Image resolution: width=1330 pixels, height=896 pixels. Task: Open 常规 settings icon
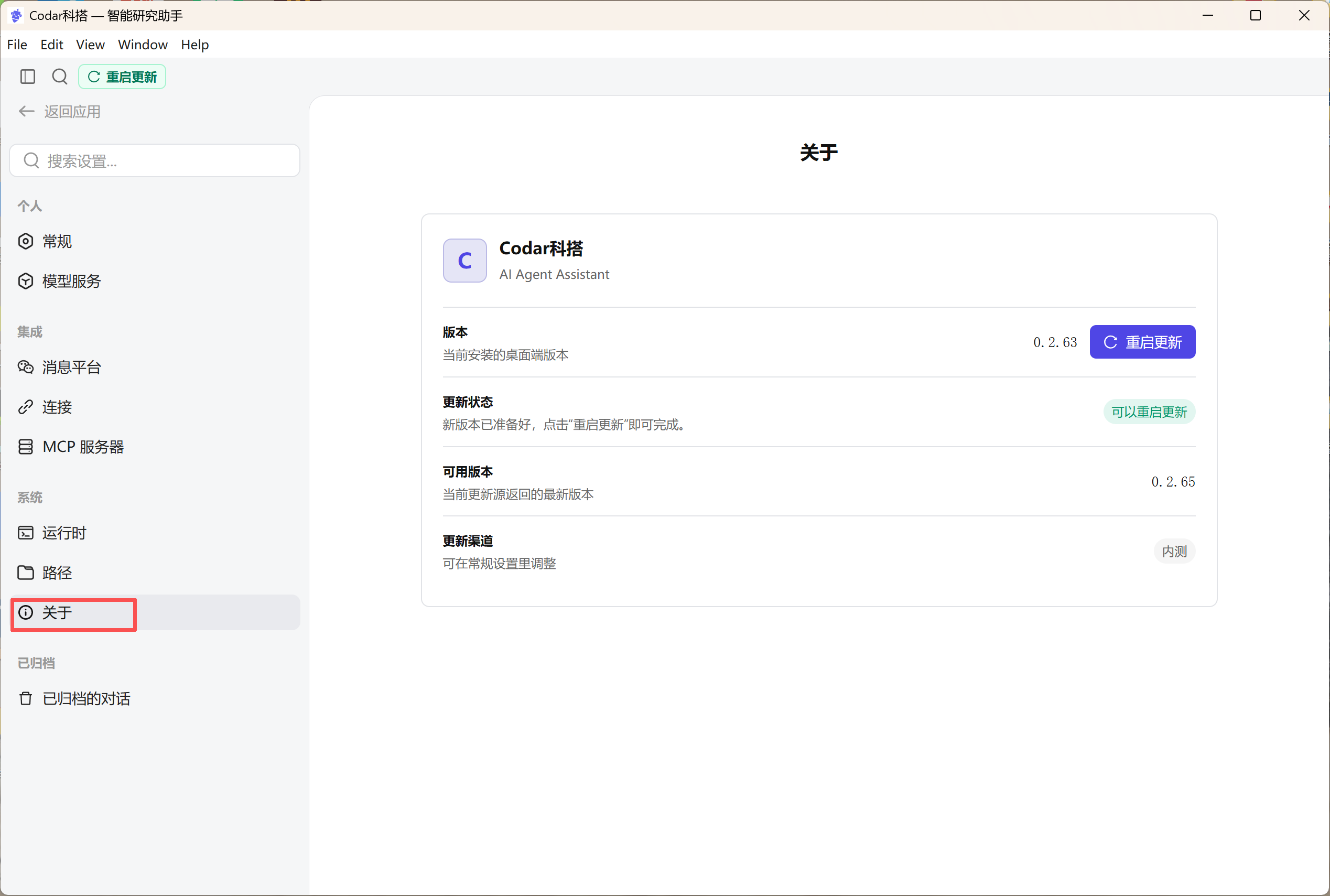[x=26, y=241]
